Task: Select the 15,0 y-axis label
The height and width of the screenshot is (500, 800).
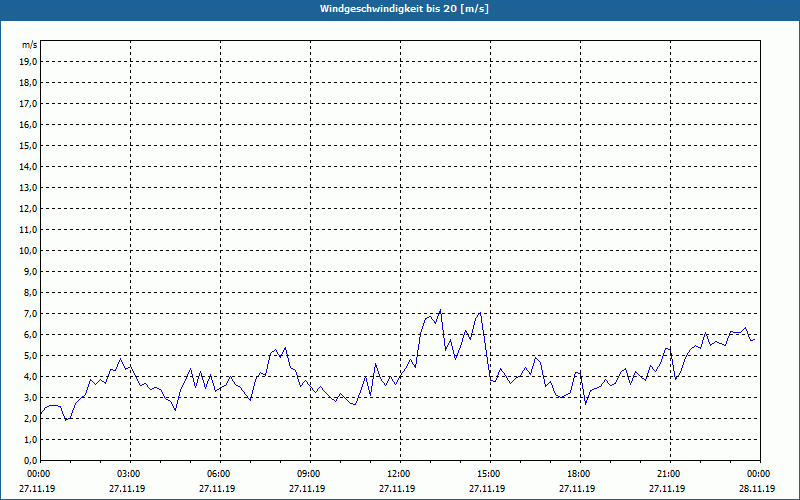Action: 28,145
